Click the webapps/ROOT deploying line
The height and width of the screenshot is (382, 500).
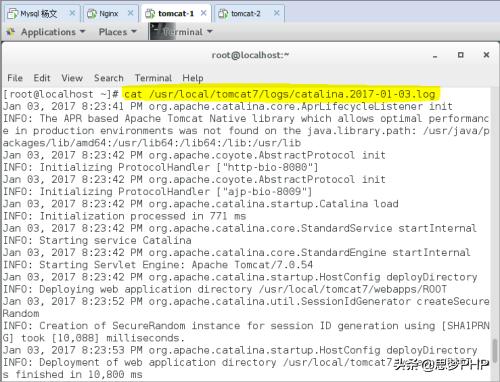(225, 289)
